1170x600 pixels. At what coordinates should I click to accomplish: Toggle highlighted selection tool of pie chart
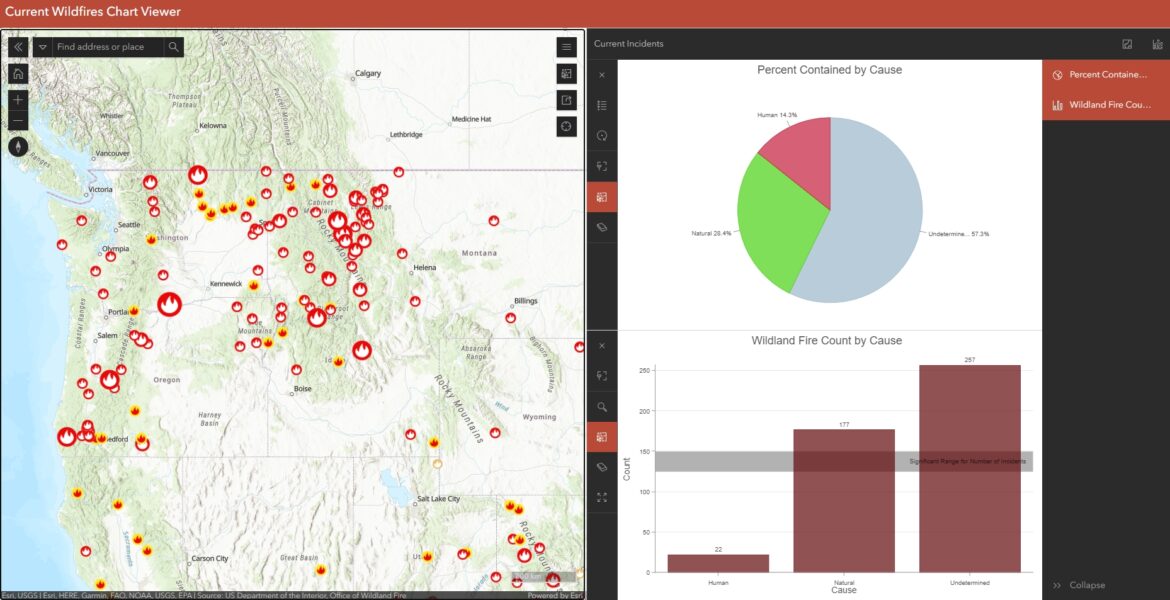pyautogui.click(x=602, y=197)
